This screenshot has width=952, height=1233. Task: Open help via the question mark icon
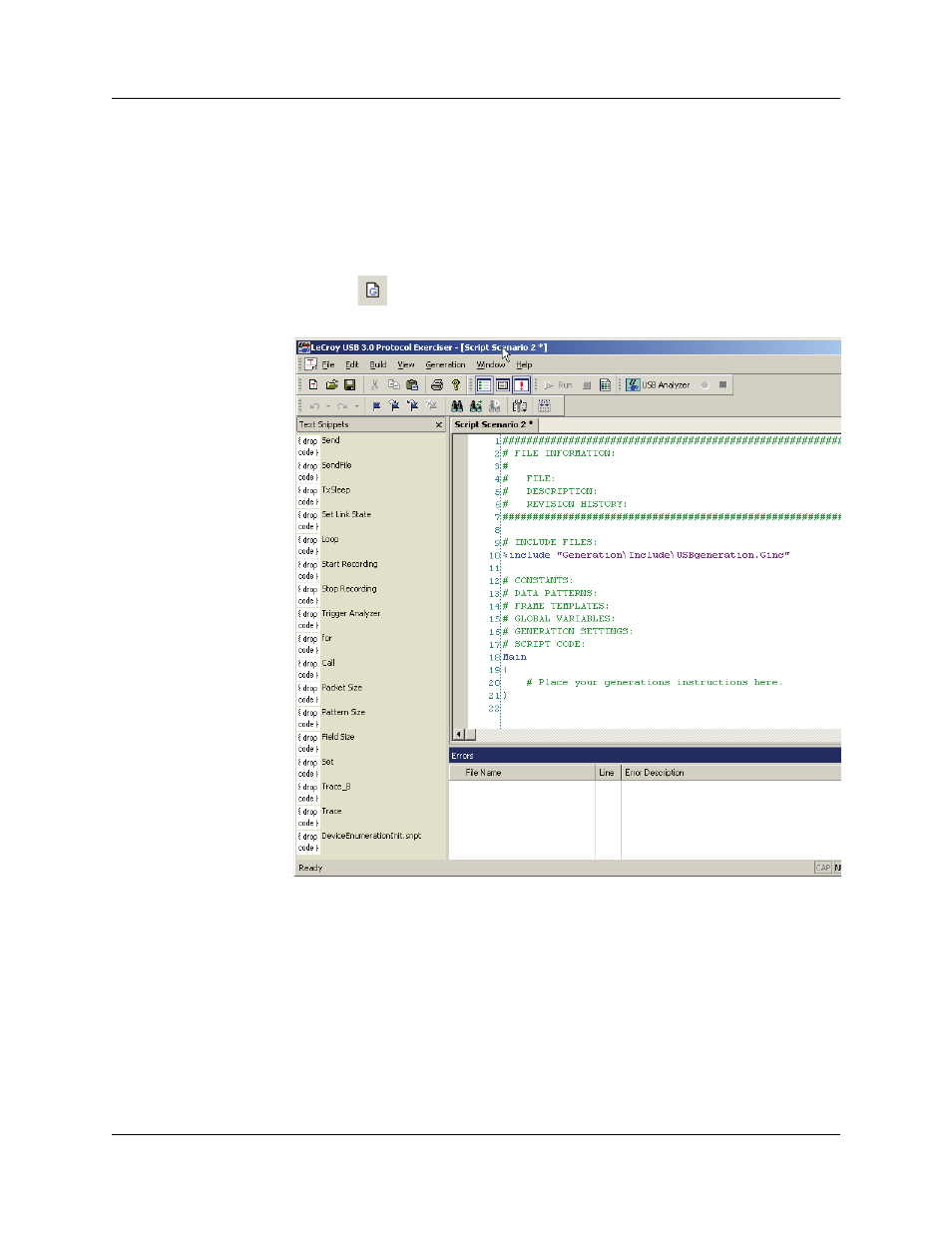point(456,385)
